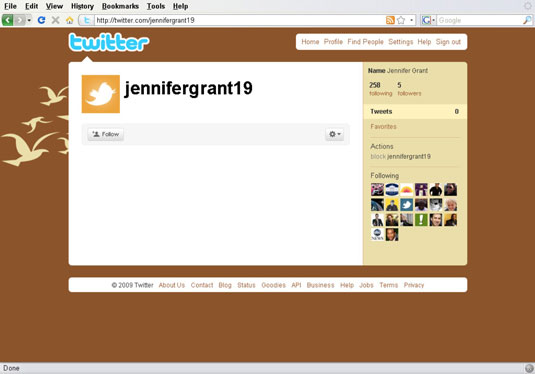Viewport: 535px width, 374px height.
Task: Open Jobs footer link
Action: coord(366,285)
